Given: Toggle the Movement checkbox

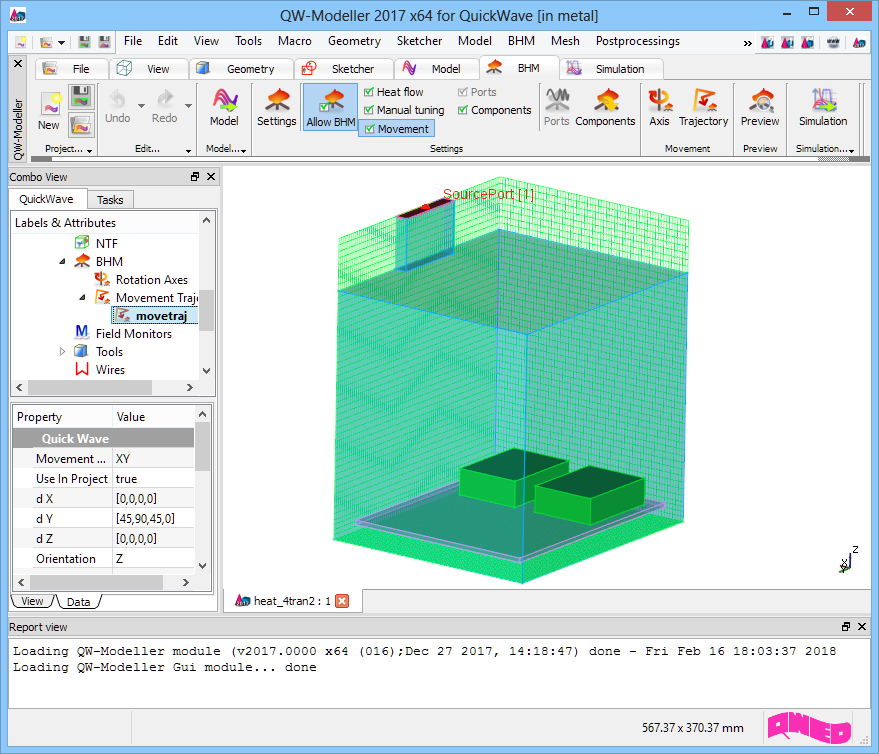Looking at the screenshot, I should pyautogui.click(x=370, y=129).
